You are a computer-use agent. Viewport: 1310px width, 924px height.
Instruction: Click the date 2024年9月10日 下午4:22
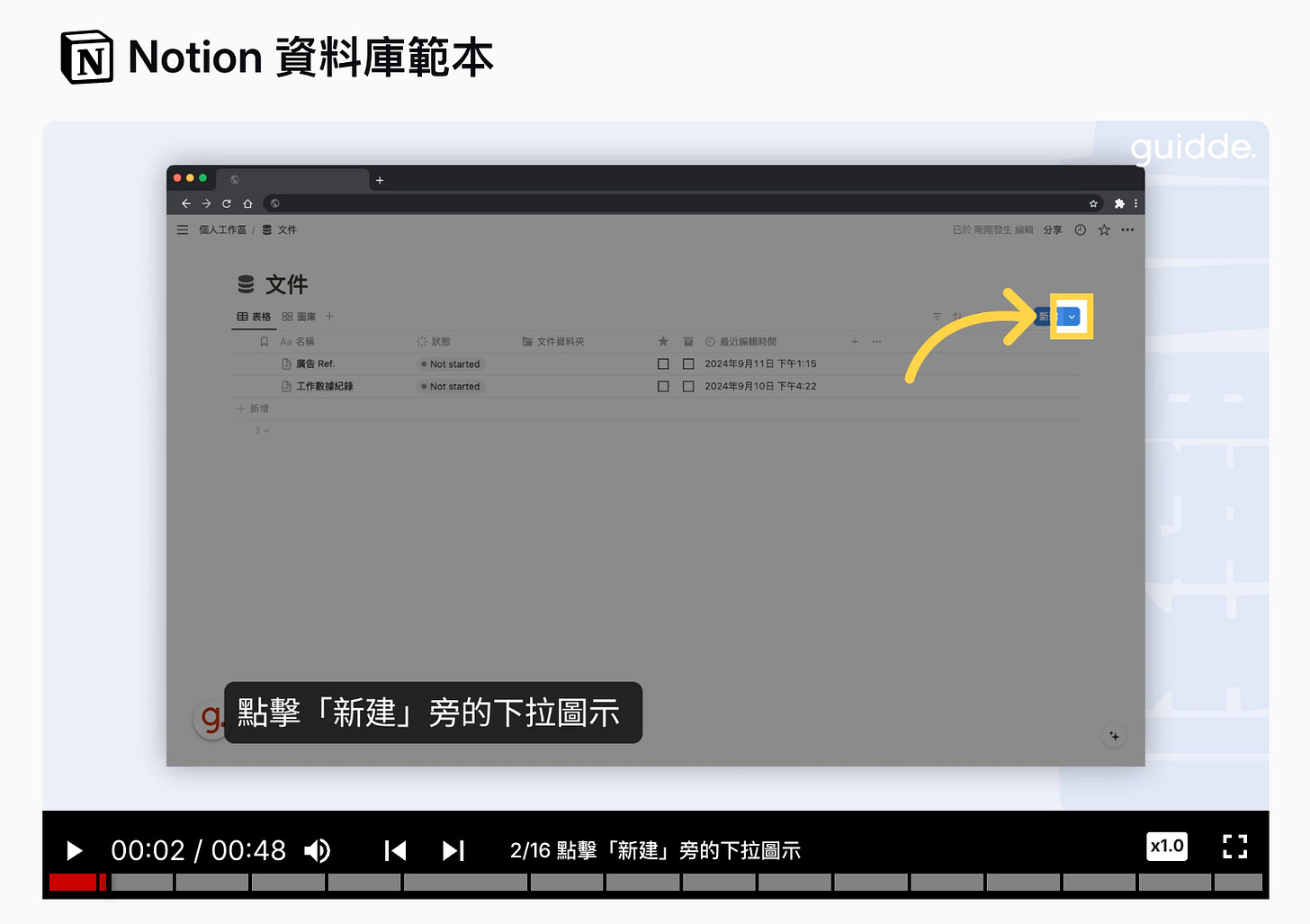[x=760, y=387]
